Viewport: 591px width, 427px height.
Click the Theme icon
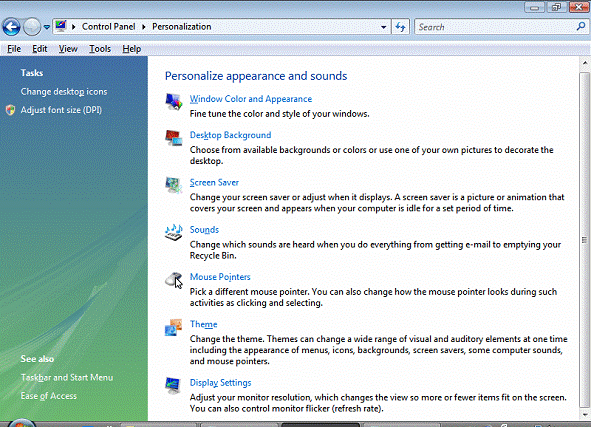coord(174,327)
